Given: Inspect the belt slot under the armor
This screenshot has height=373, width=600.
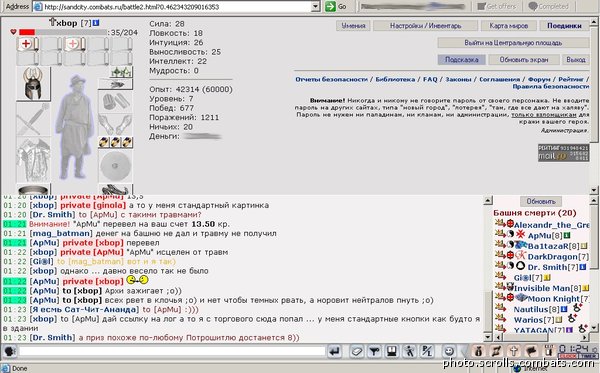Looking at the screenshot, I should click(33, 189).
